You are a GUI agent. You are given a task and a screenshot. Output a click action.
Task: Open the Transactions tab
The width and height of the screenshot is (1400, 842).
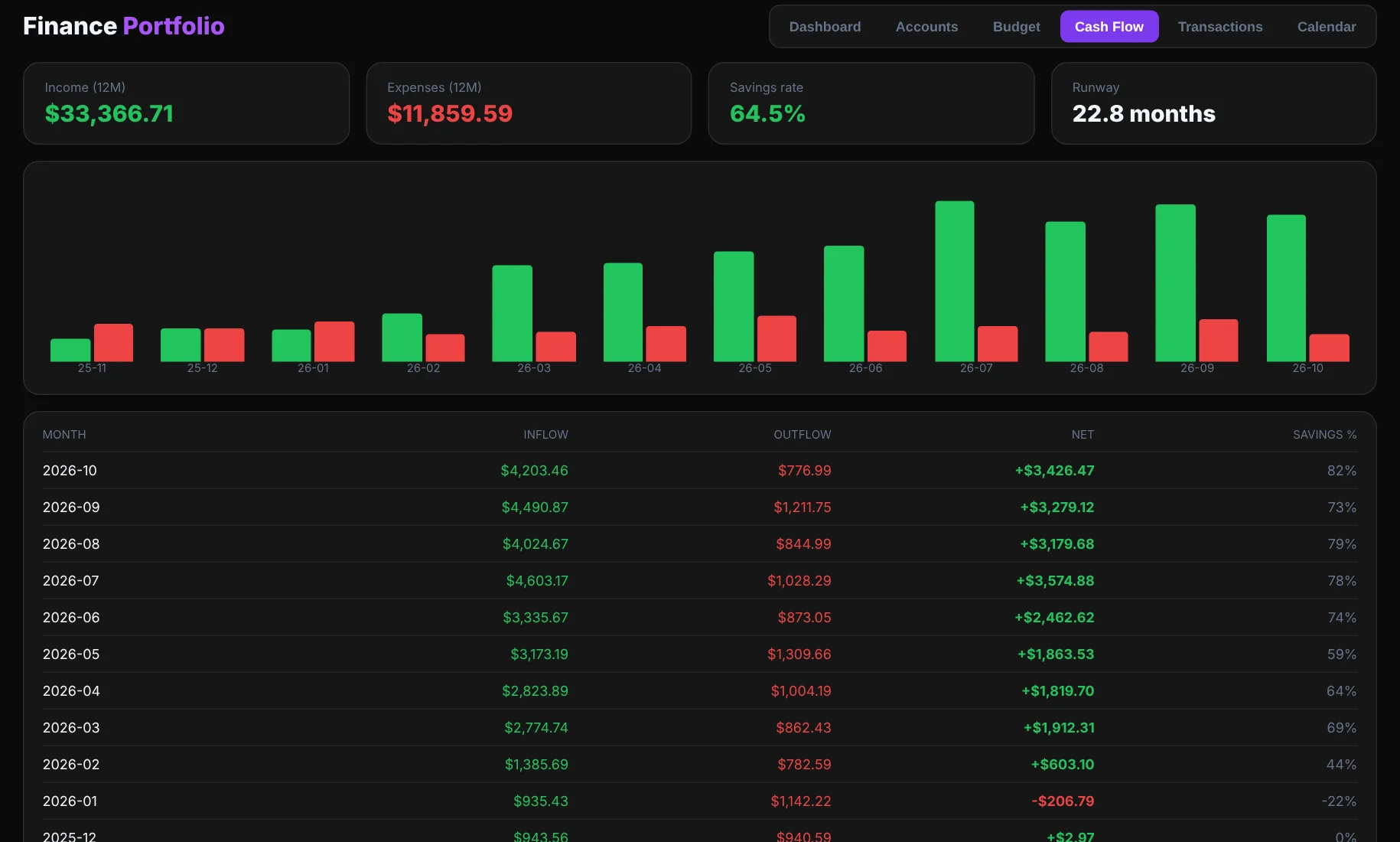tap(1219, 27)
